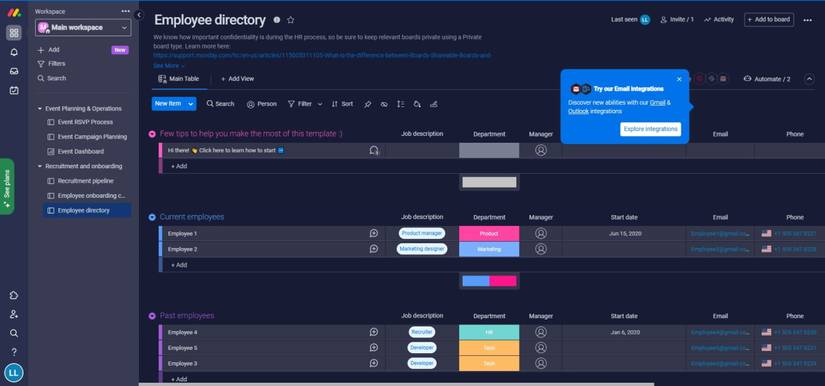This screenshot has width=825, height=386.
Task: Collapse the sidebar with arrow button
Action: pyautogui.click(x=139, y=15)
